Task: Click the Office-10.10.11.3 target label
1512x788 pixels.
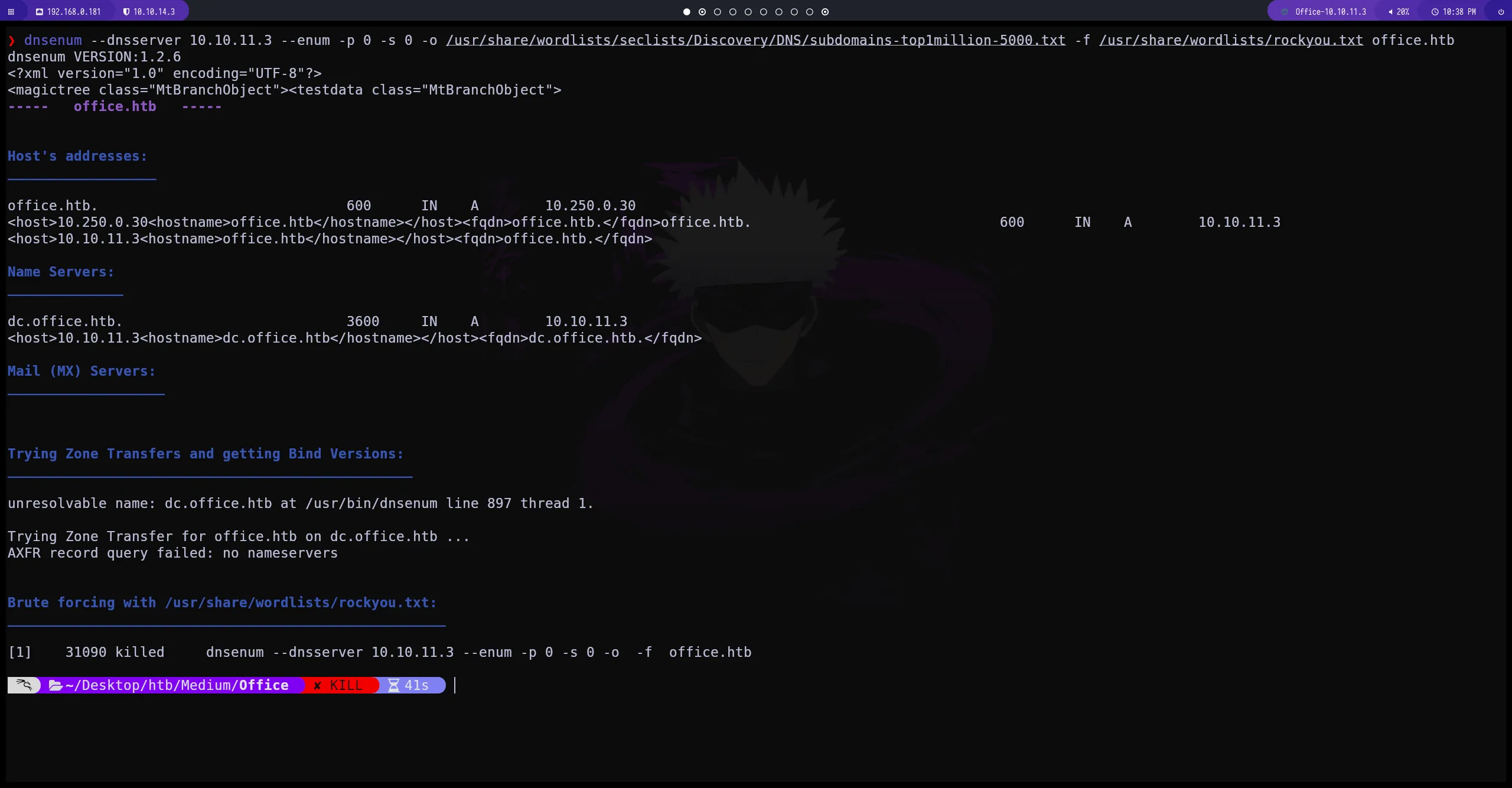Action: pyautogui.click(x=1330, y=12)
